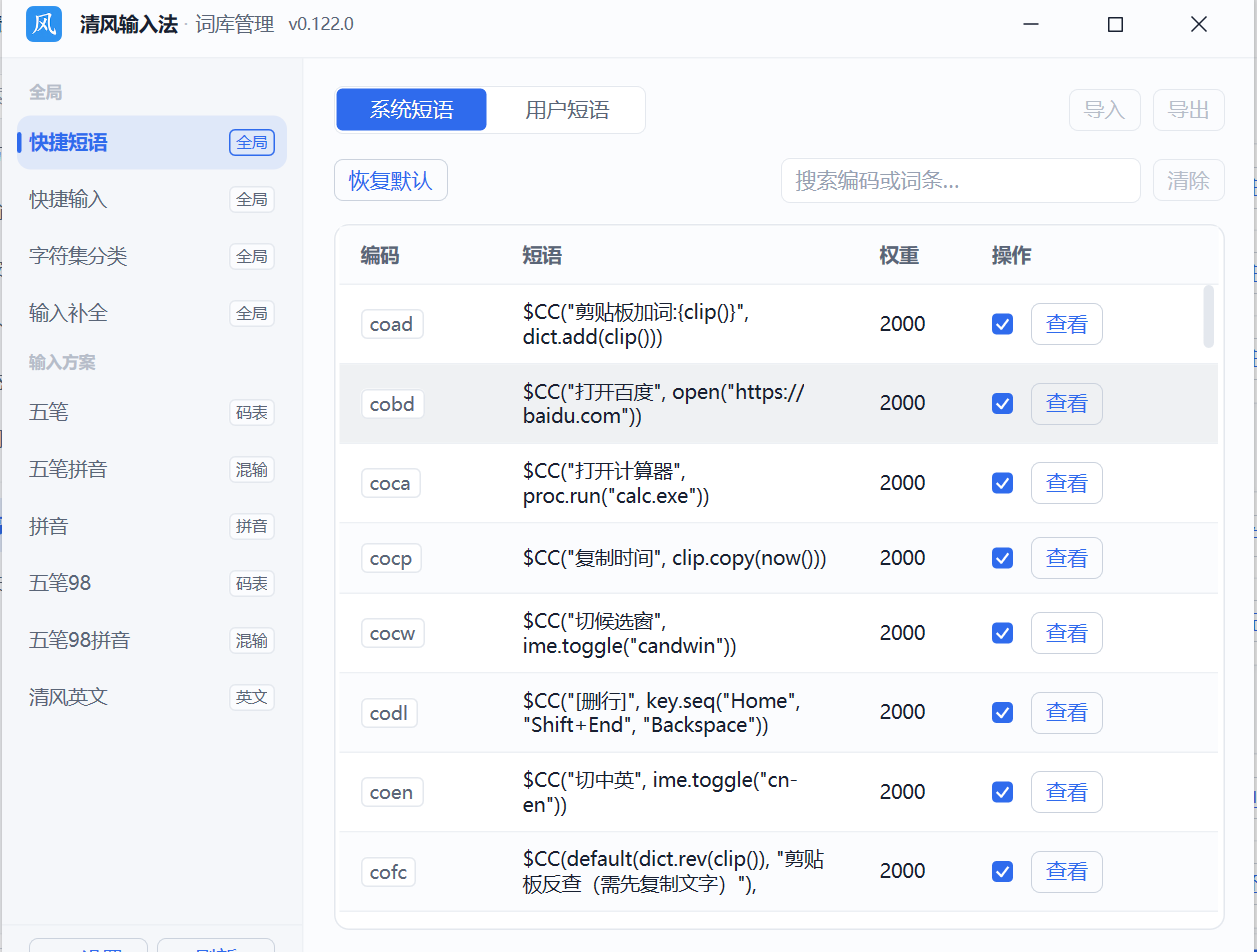This screenshot has width=1257, height=952.
Task: Open the 五笔98拼音 input scheme
Action: click(x=152, y=641)
